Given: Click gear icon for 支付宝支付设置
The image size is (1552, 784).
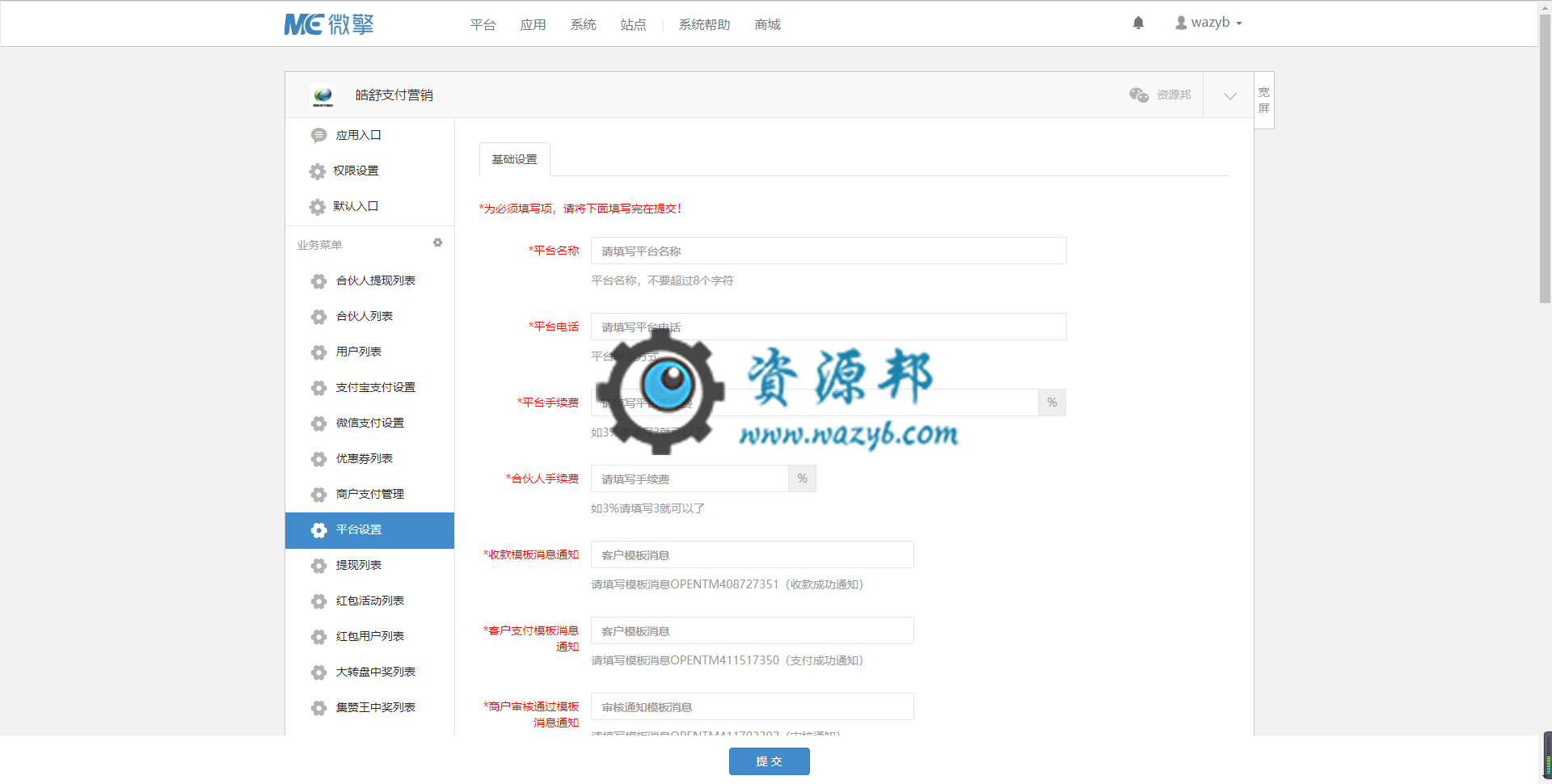Looking at the screenshot, I should point(318,387).
